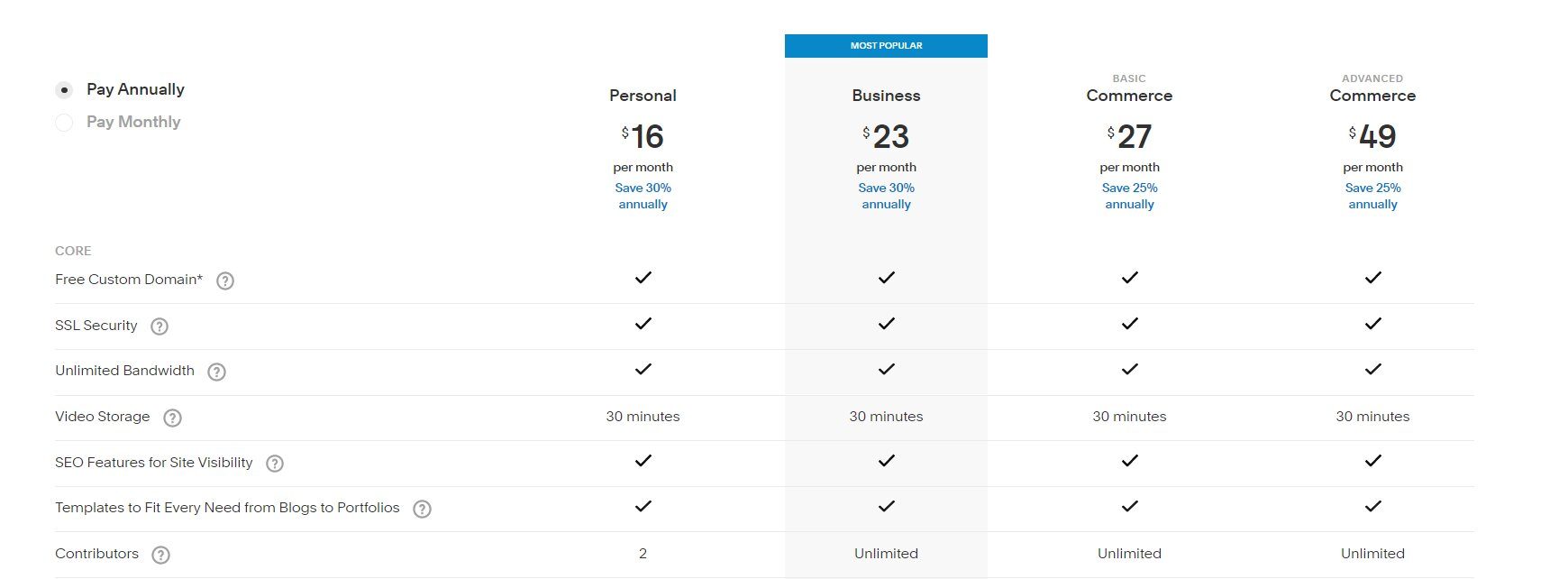
Task: Click the checkmark under Personal for SSL Security
Action: pos(643,323)
